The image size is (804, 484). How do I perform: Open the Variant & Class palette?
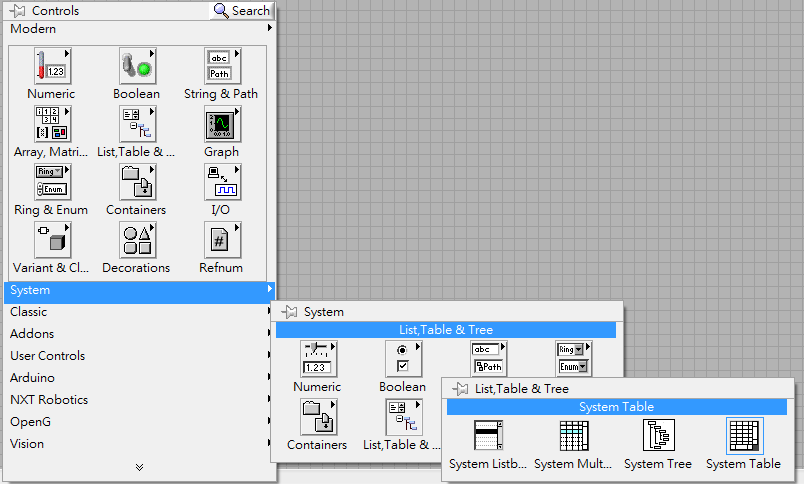coord(52,240)
